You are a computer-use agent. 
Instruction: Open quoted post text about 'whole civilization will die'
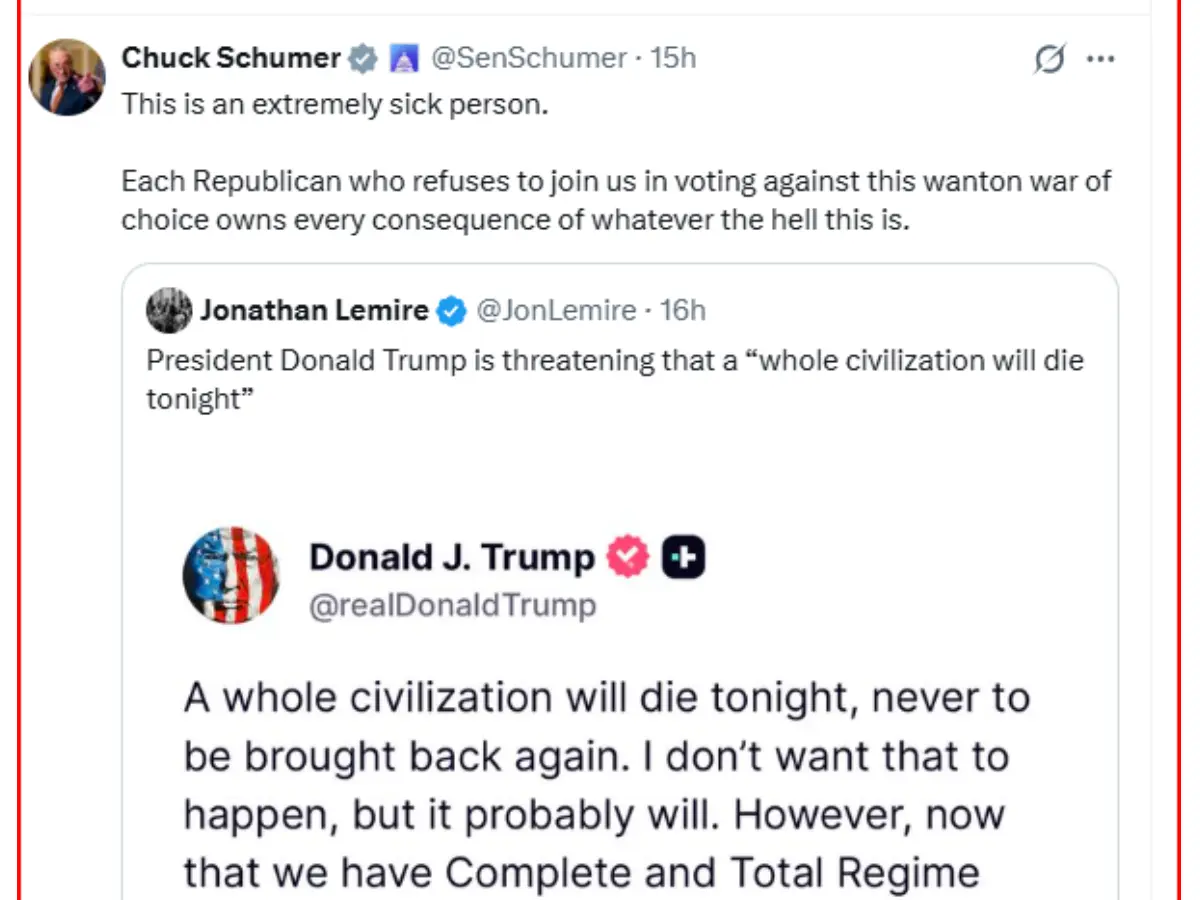pyautogui.click(x=615, y=378)
